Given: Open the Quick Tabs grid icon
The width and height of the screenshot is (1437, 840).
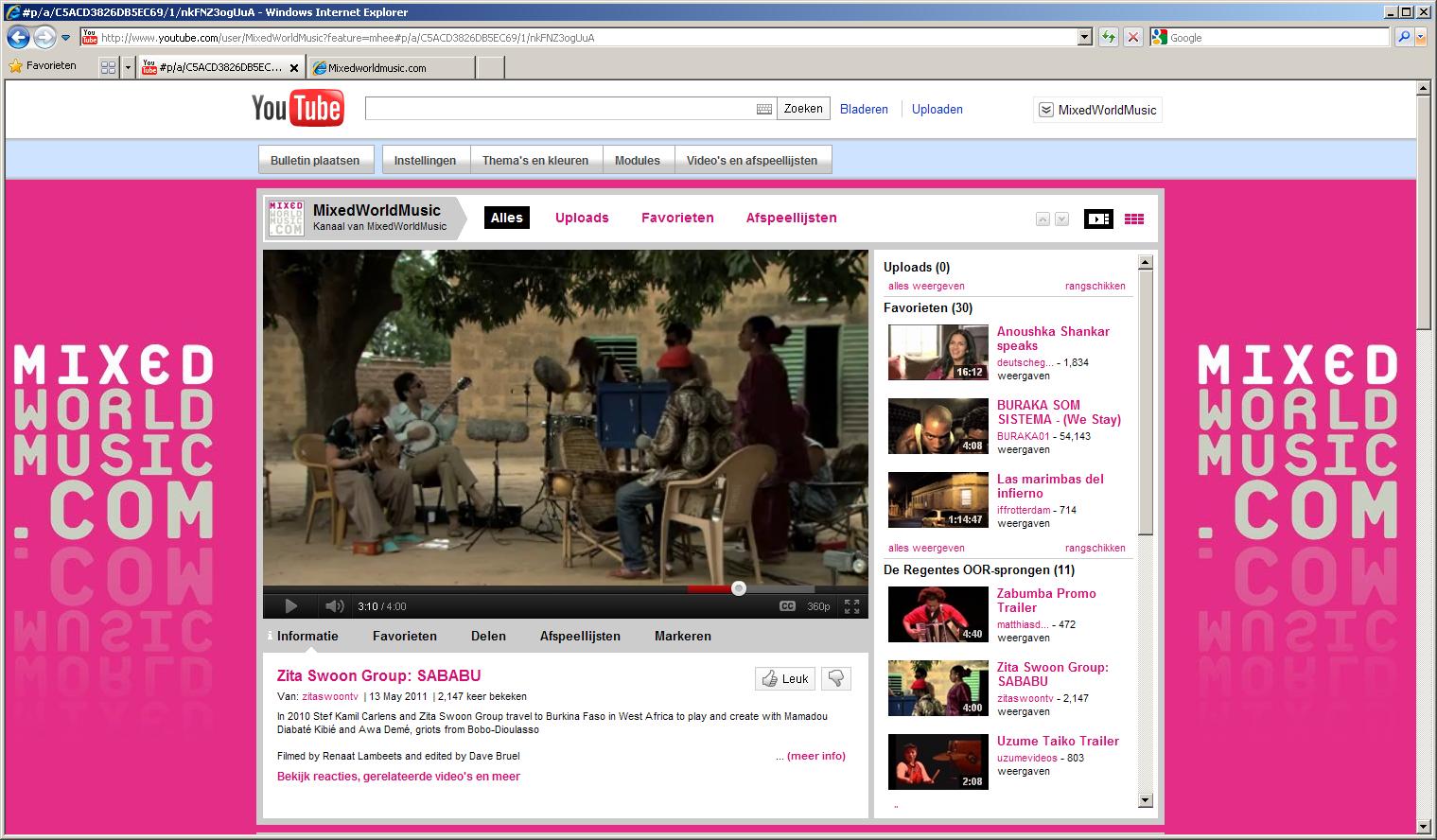Looking at the screenshot, I should (x=108, y=67).
